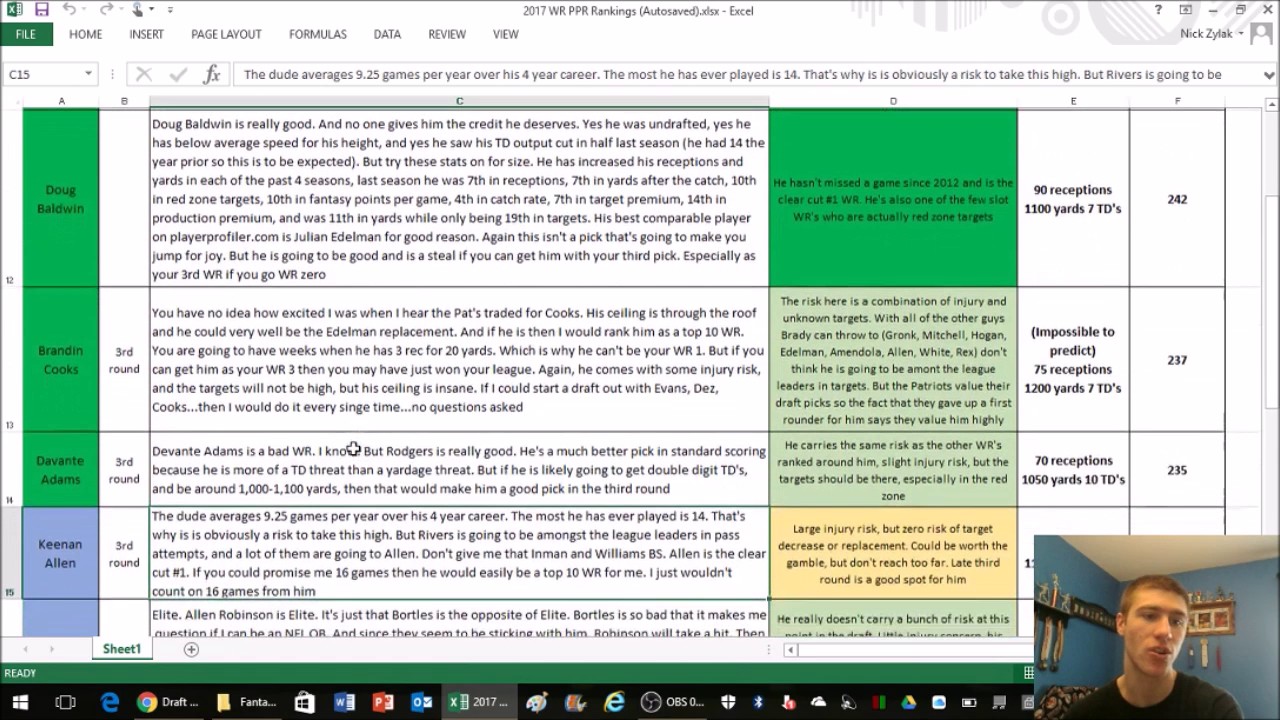This screenshot has height=720, width=1280.
Task: Open Task View on the taskbar
Action: [x=65, y=702]
